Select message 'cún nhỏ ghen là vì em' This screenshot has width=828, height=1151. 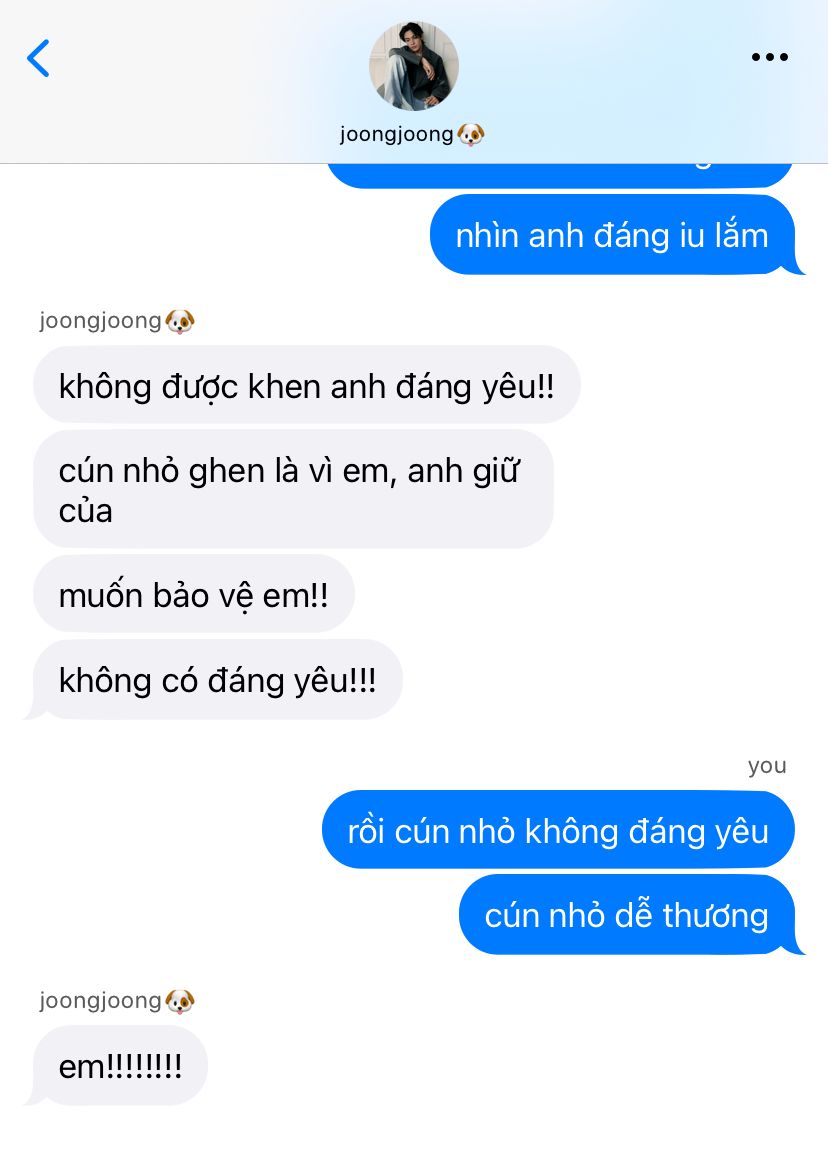click(x=294, y=490)
